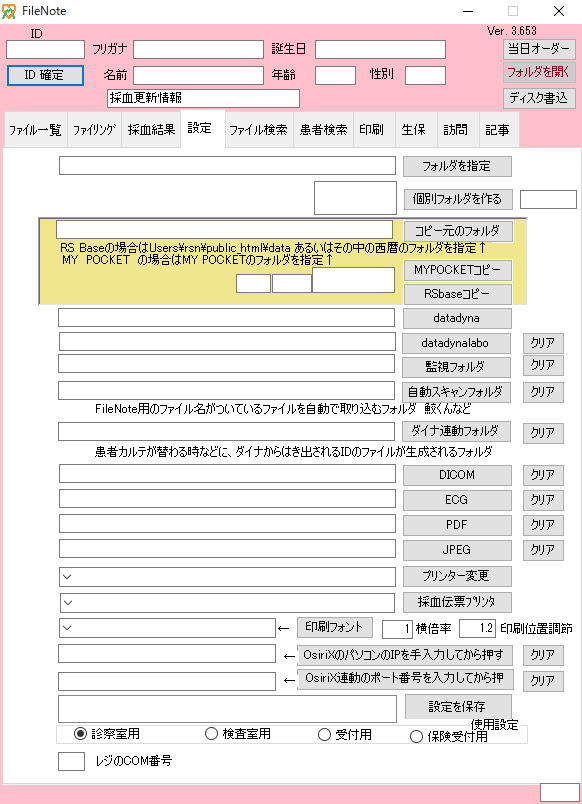Click the ID 確定 button
This screenshot has height=804, width=582.
[45, 75]
